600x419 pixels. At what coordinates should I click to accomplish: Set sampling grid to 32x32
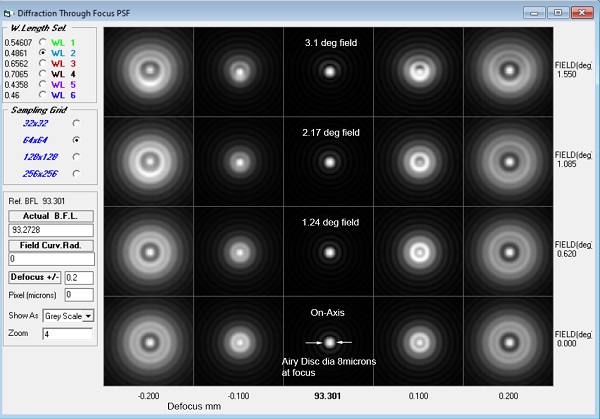[76, 122]
